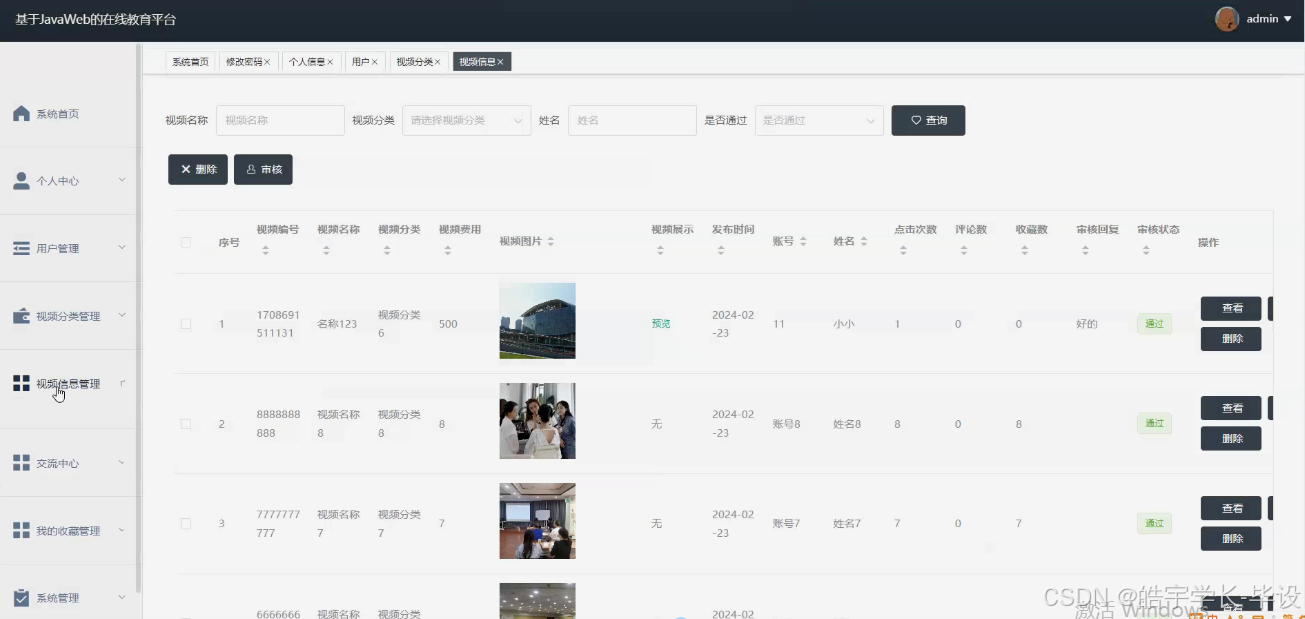Close the 视频信息 tab with its x
Image resolution: width=1305 pixels, height=619 pixels.
click(x=501, y=62)
